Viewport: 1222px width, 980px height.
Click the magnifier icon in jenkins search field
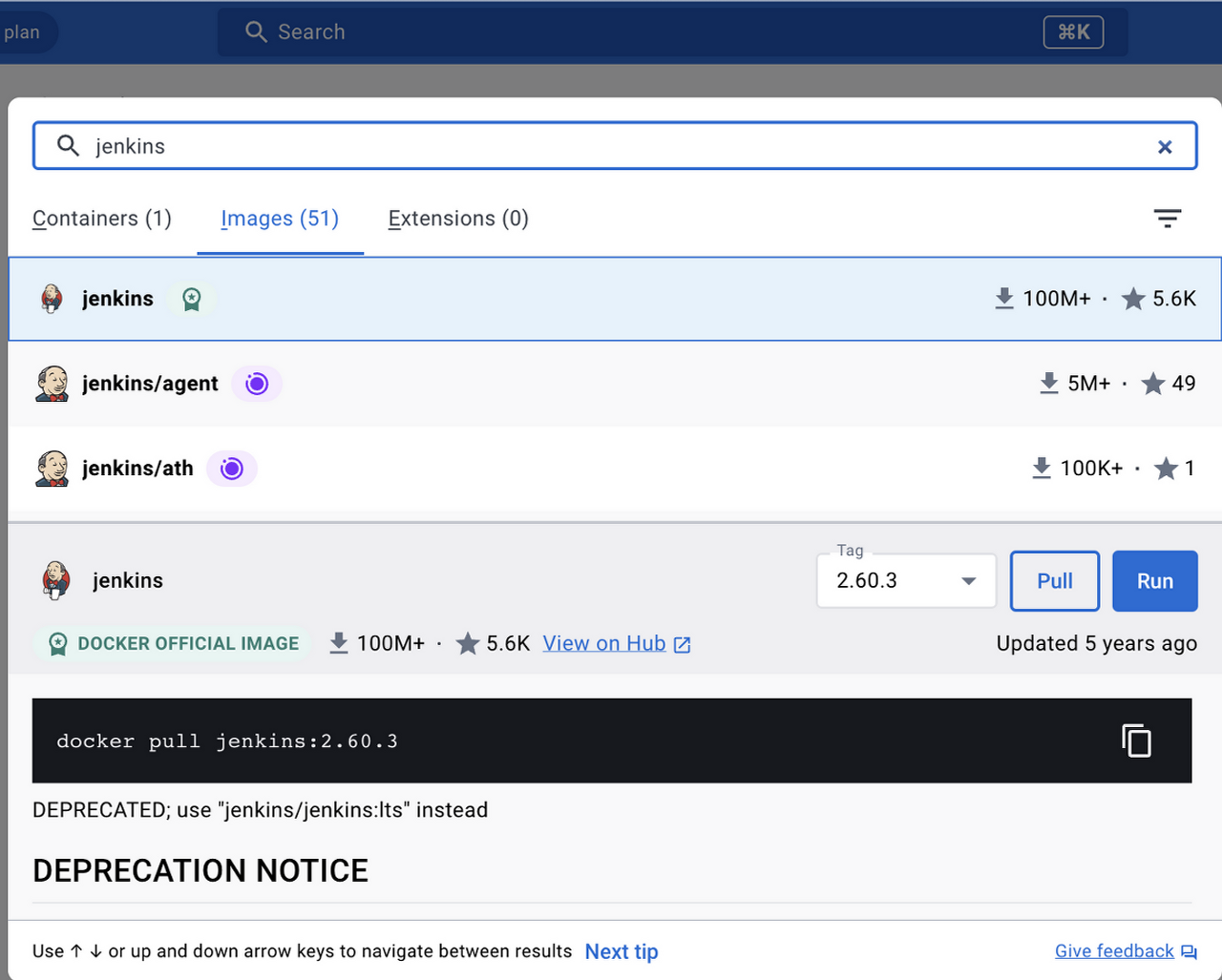tap(68, 146)
